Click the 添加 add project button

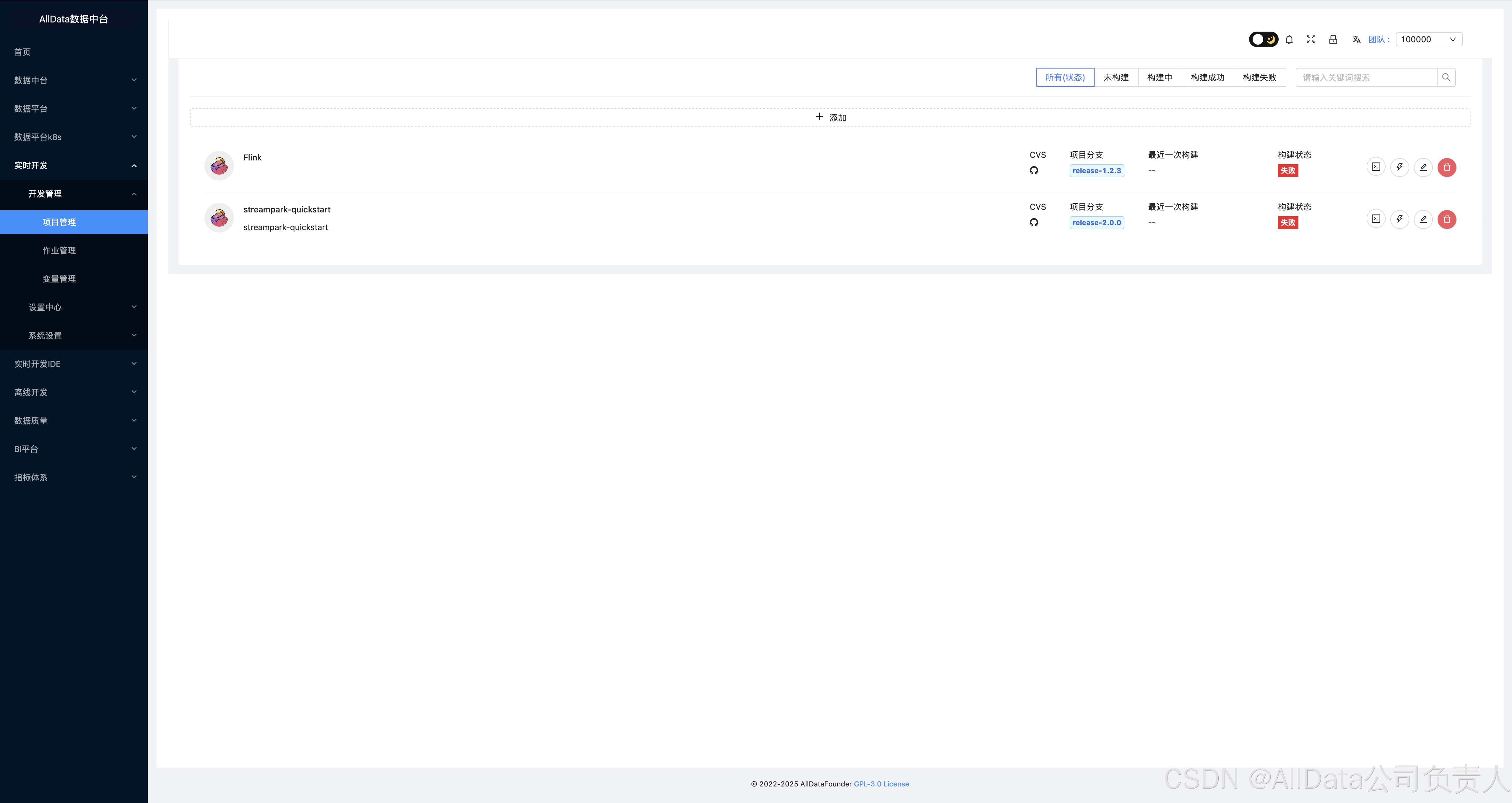click(830, 117)
